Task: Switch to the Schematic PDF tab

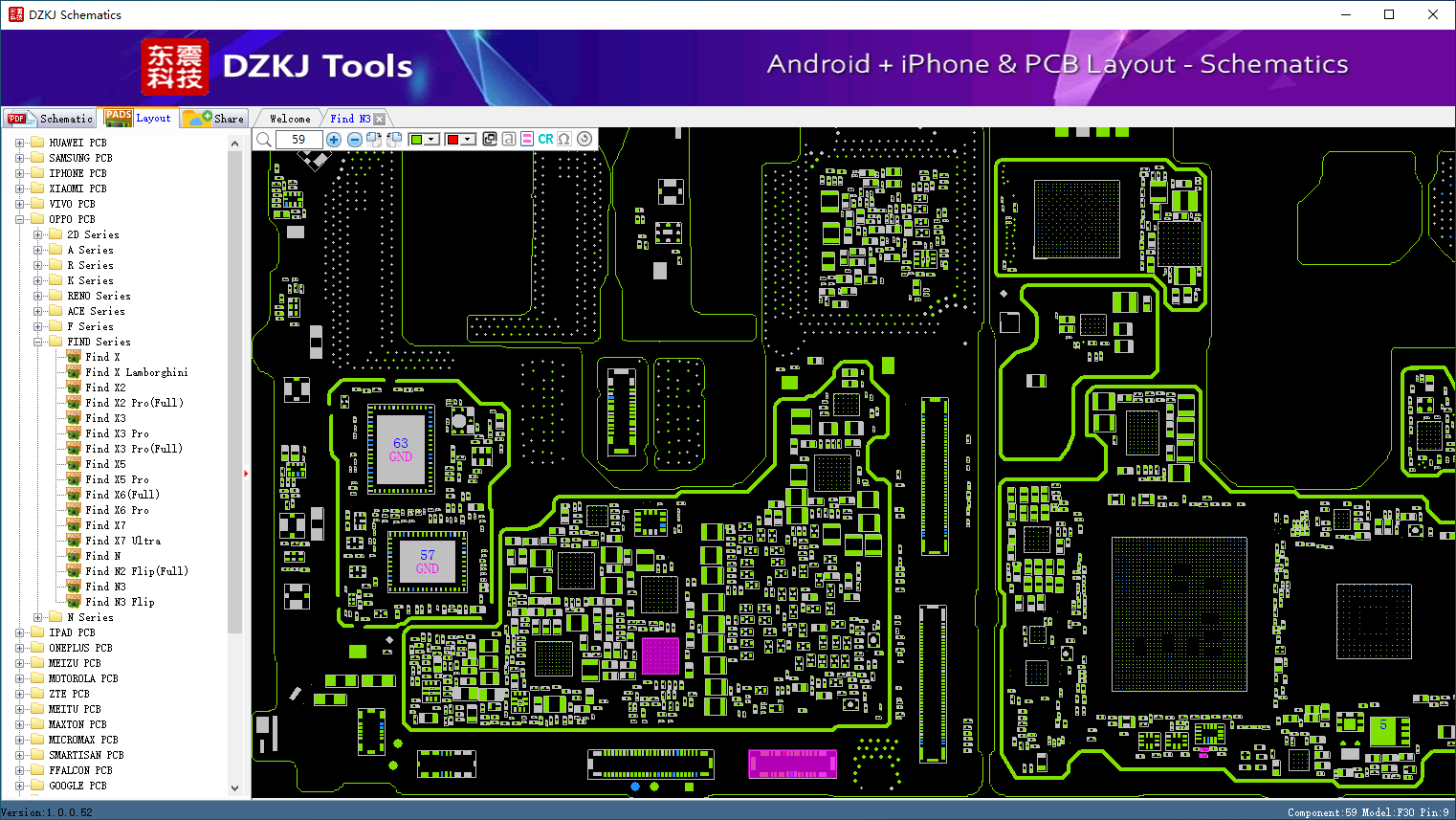Action: click(x=50, y=119)
